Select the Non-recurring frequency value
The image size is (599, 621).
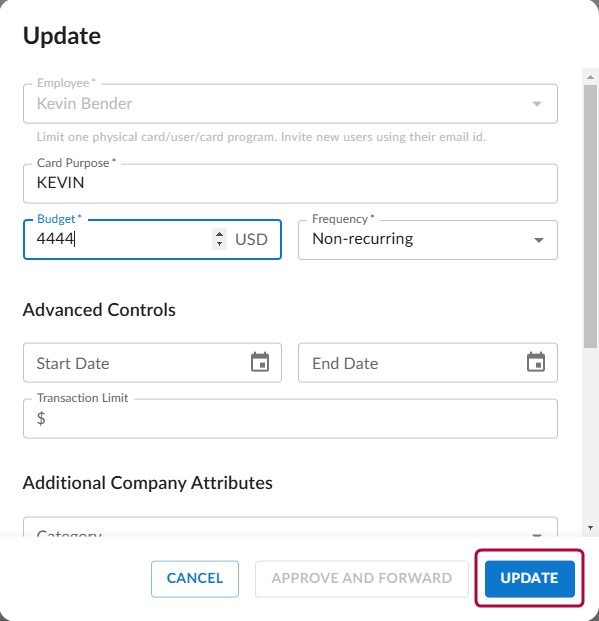[x=362, y=239]
